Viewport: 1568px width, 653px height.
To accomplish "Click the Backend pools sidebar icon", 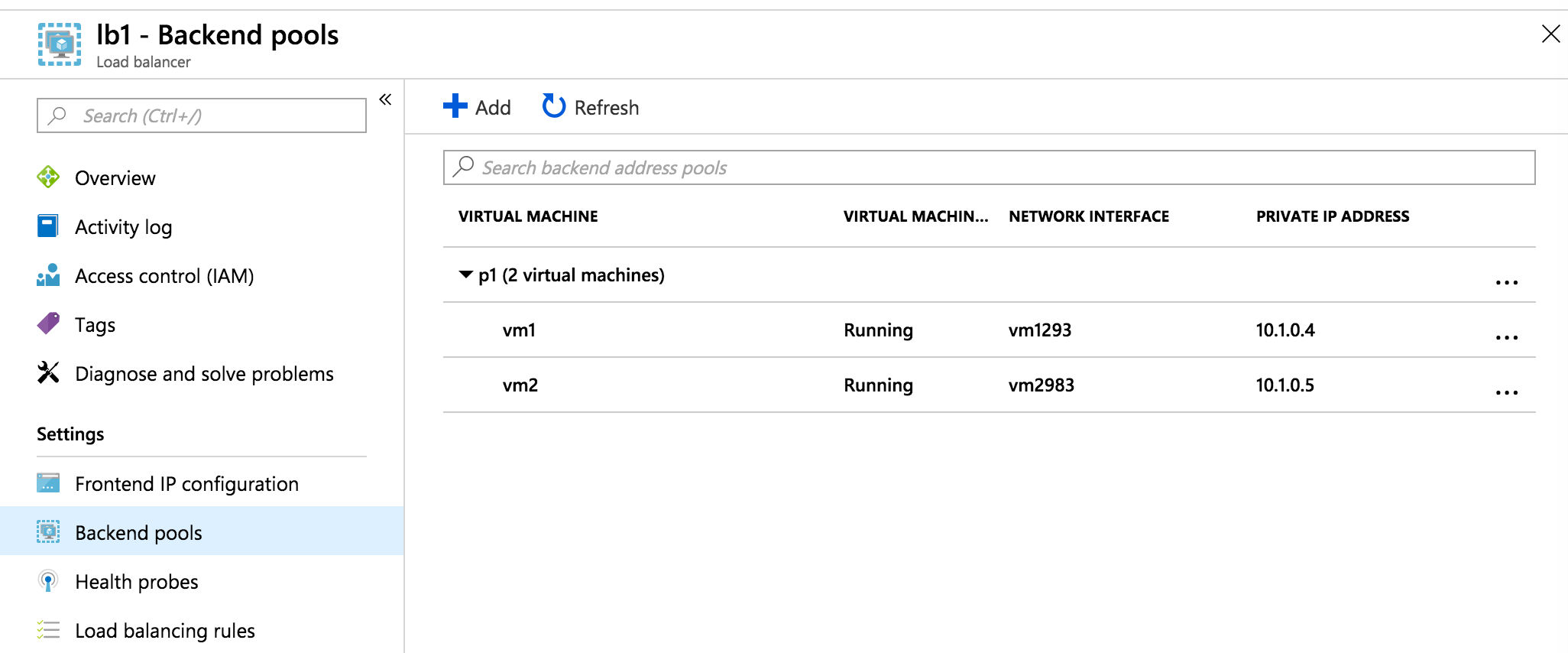I will point(48,531).
